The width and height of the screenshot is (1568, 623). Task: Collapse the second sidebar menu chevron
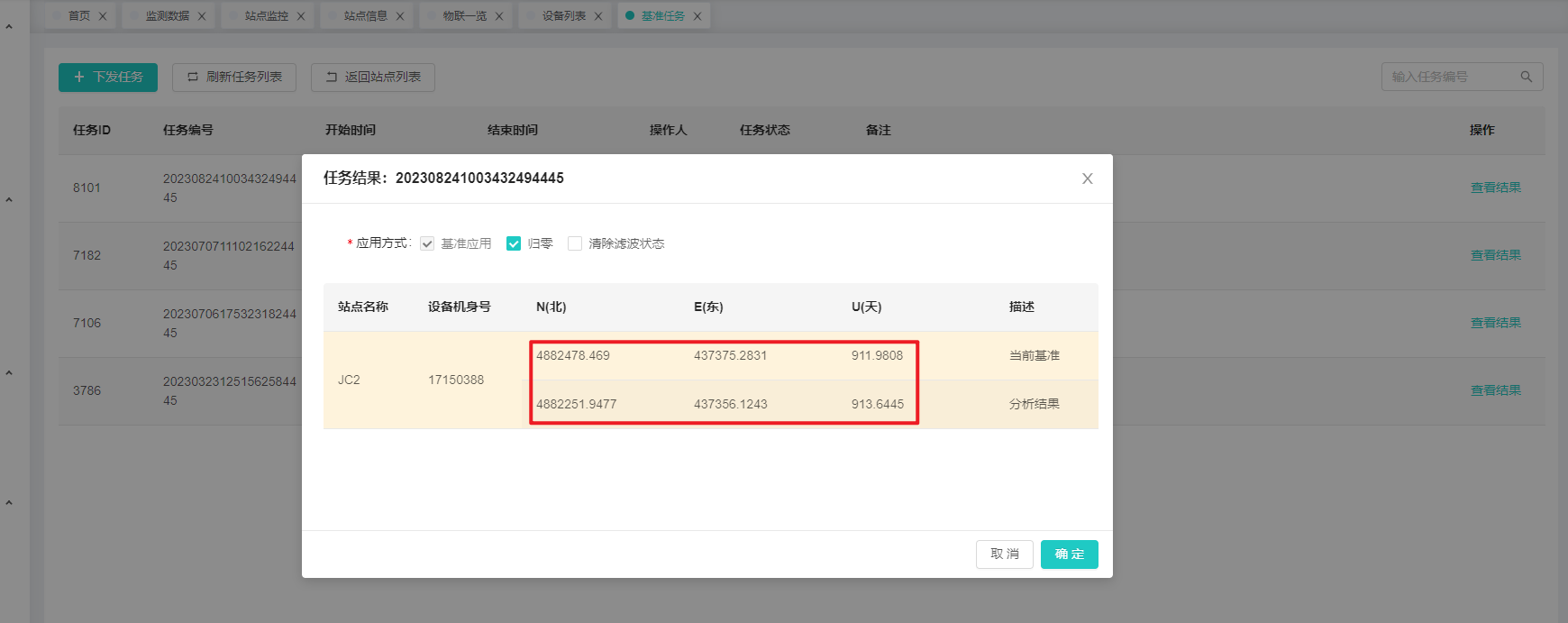(9, 200)
